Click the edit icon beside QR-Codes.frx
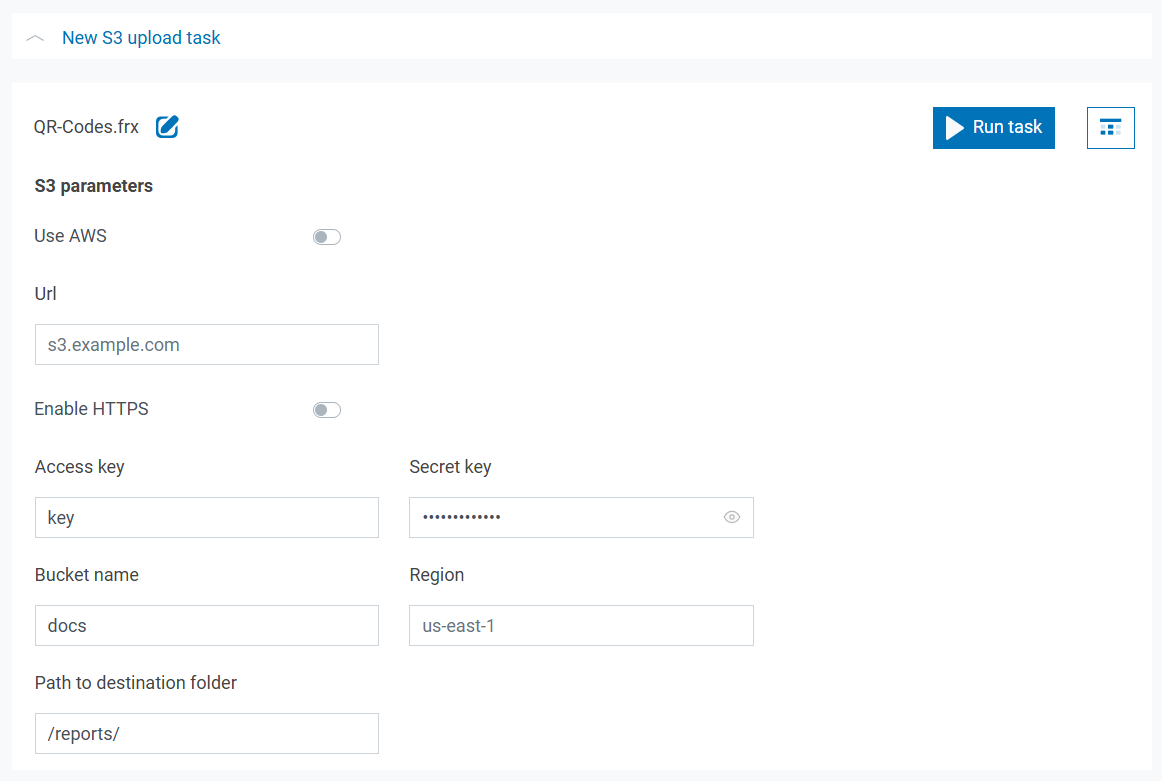 tap(167, 127)
